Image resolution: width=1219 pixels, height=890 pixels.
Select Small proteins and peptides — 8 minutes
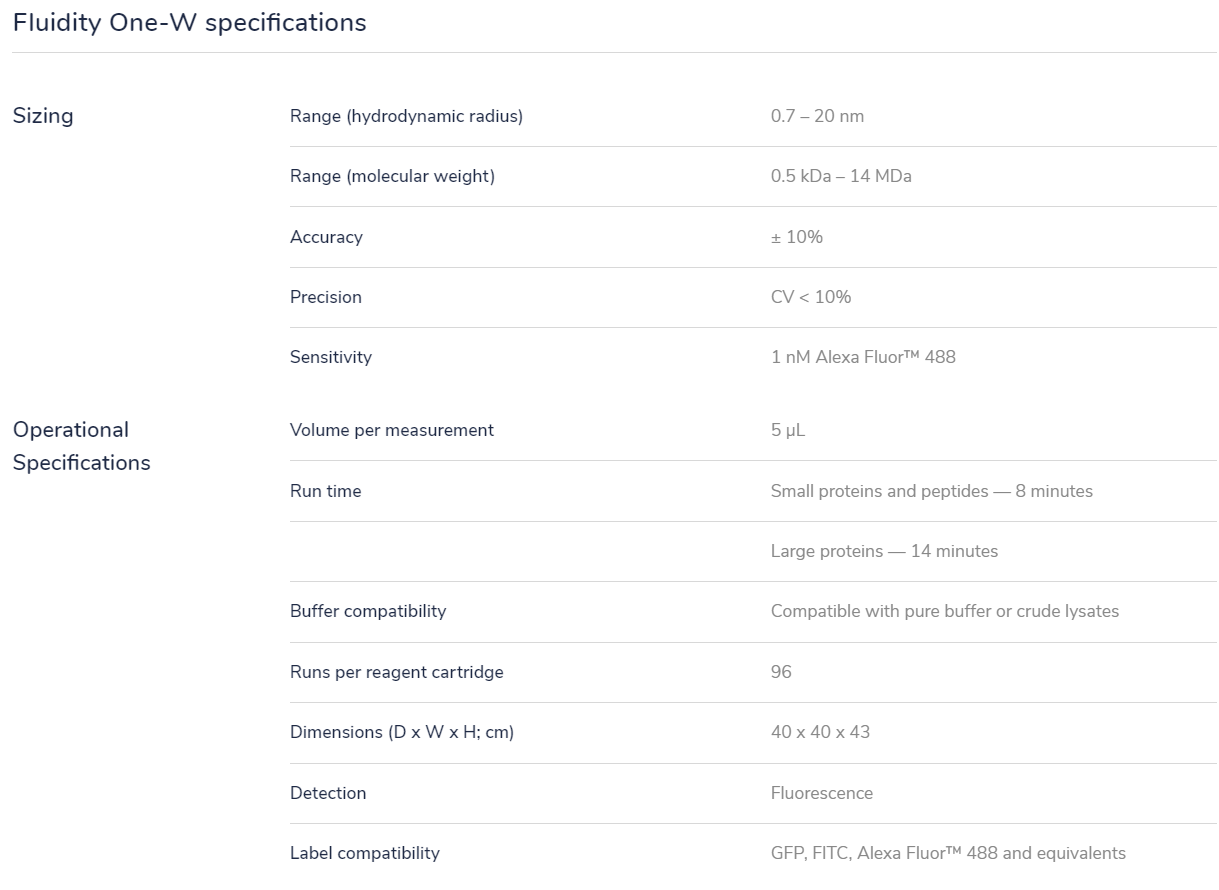click(x=931, y=491)
